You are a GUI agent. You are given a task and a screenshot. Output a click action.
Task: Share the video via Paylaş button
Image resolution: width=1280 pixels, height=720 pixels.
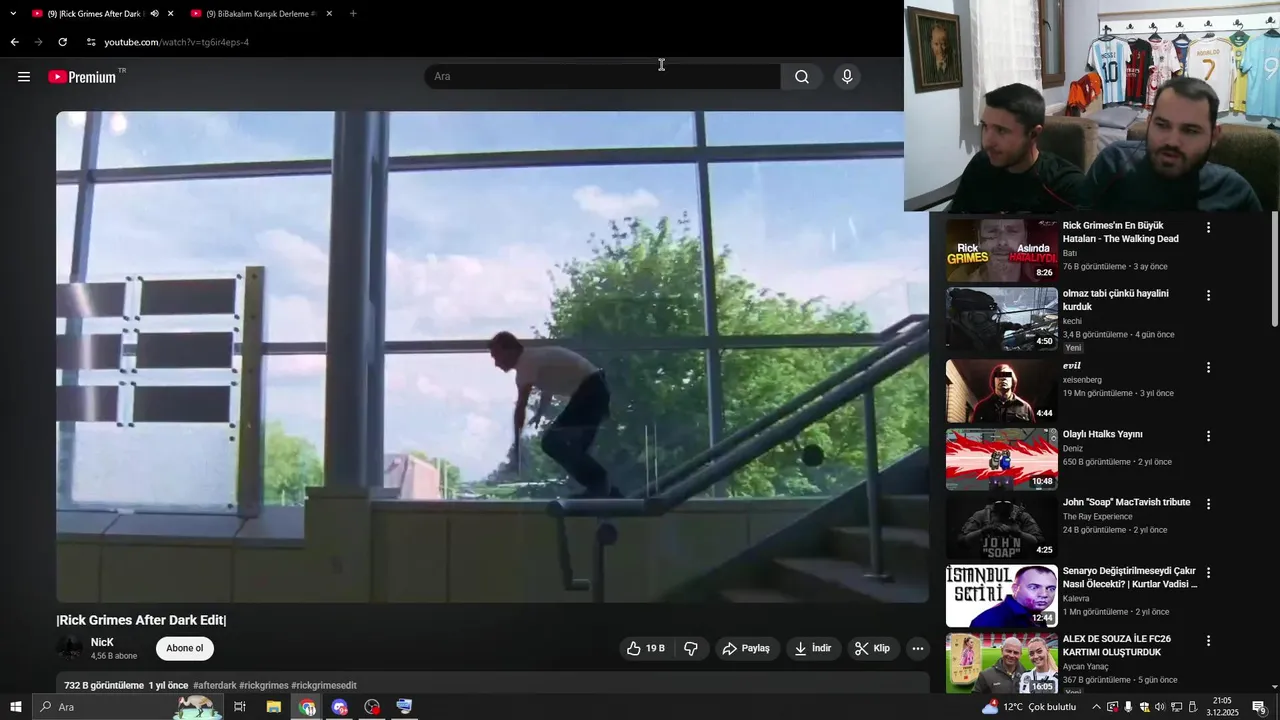(746, 648)
